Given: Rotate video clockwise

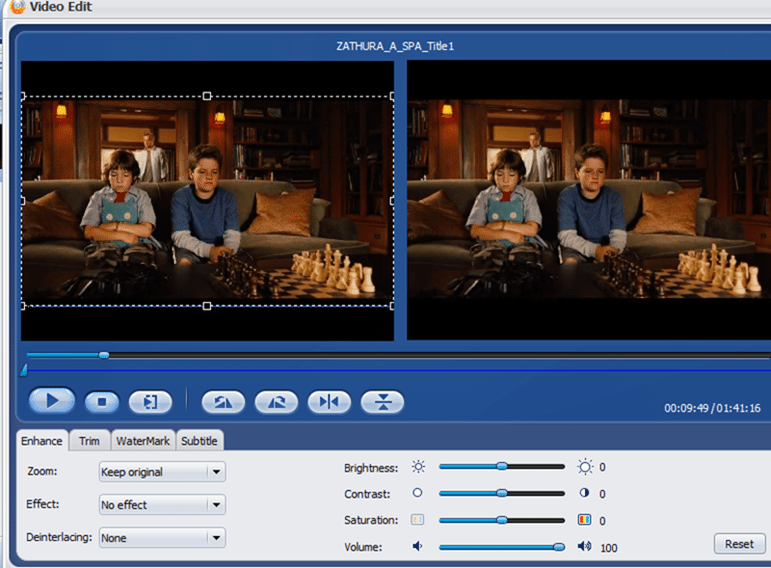Looking at the screenshot, I should [276, 402].
